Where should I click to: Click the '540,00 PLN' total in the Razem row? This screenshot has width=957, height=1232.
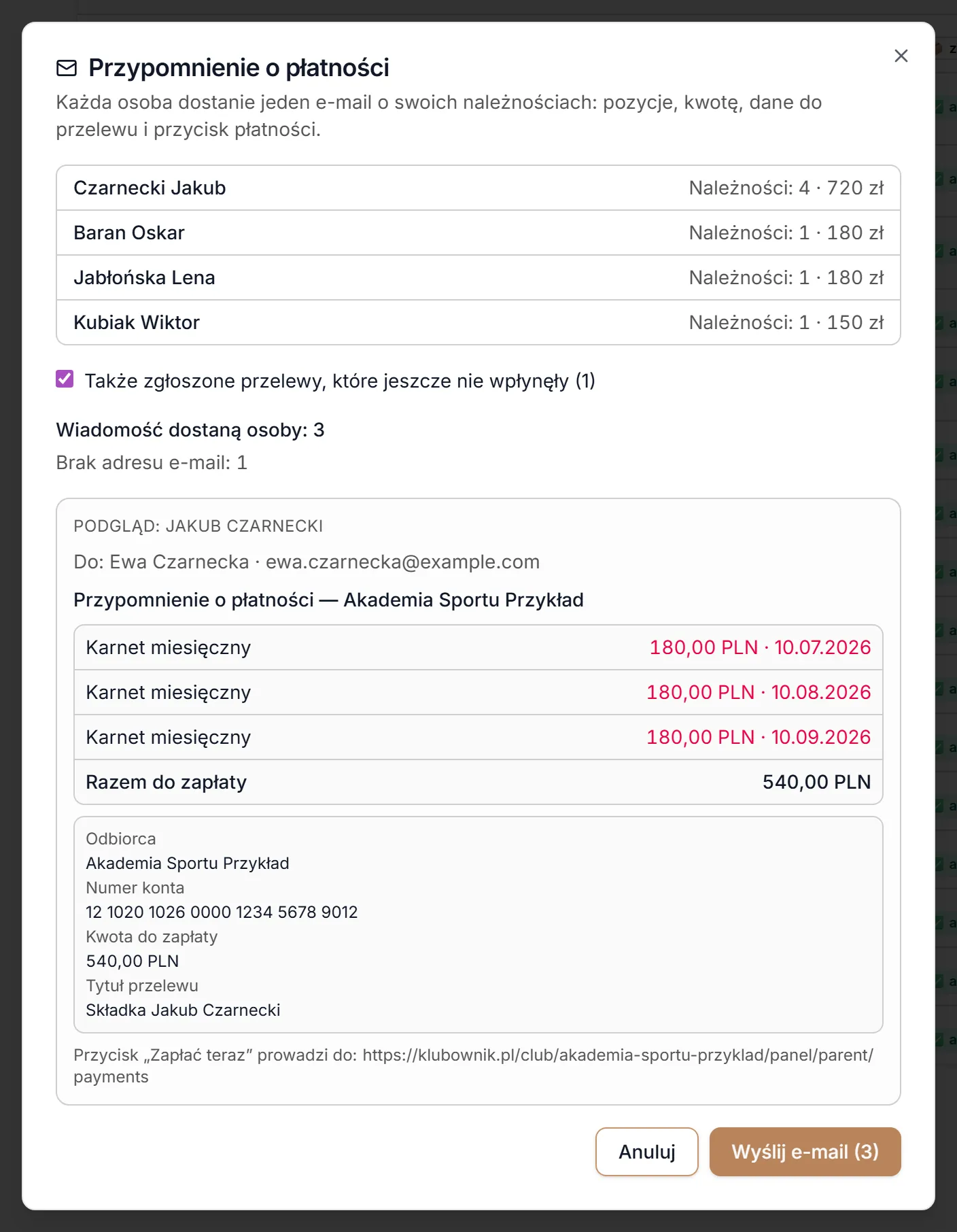[x=816, y=782]
